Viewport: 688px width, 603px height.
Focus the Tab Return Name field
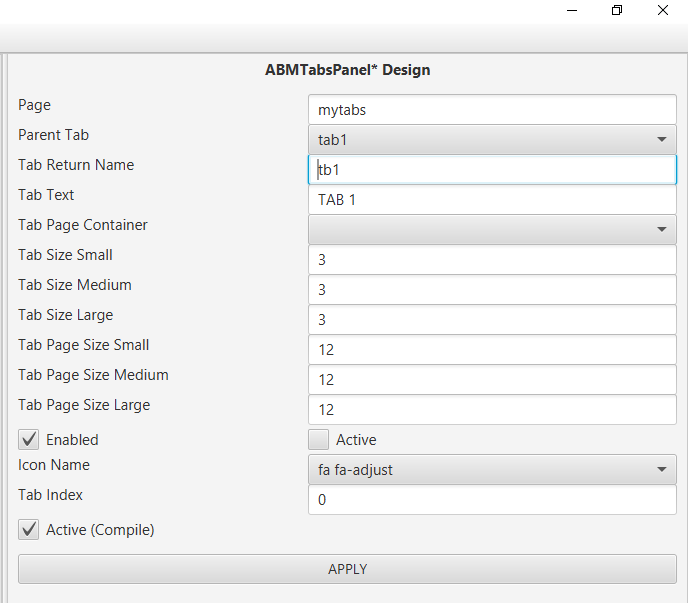point(492,170)
